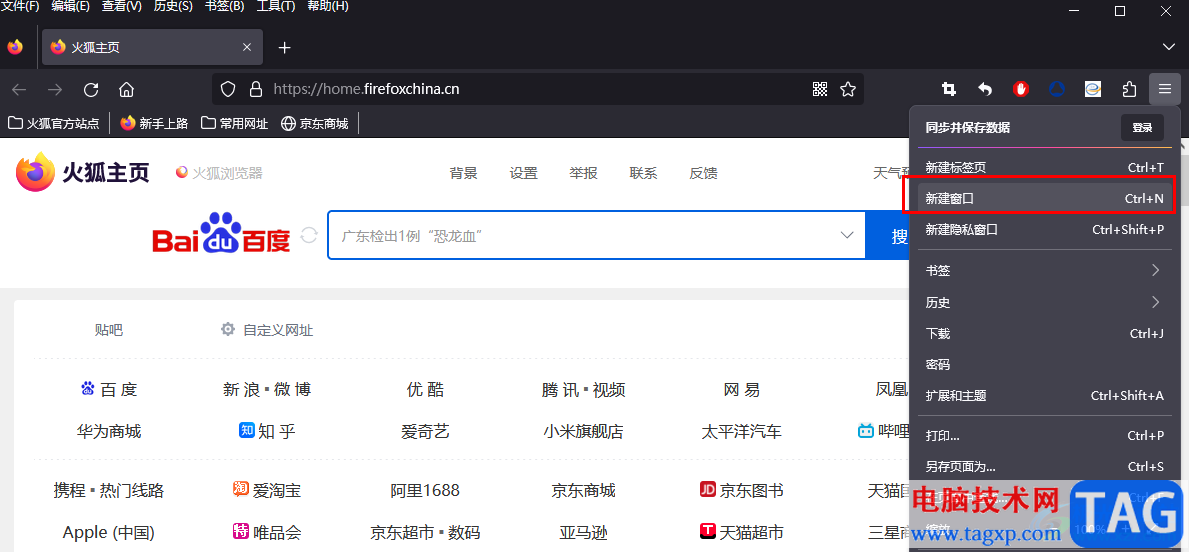Refresh the Baidu search engine switcher
1189x552 pixels.
pos(309,235)
